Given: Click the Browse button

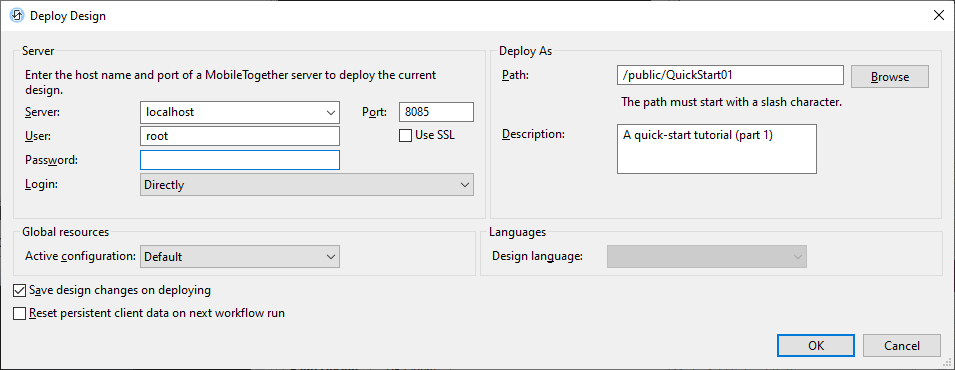Looking at the screenshot, I should (890, 77).
